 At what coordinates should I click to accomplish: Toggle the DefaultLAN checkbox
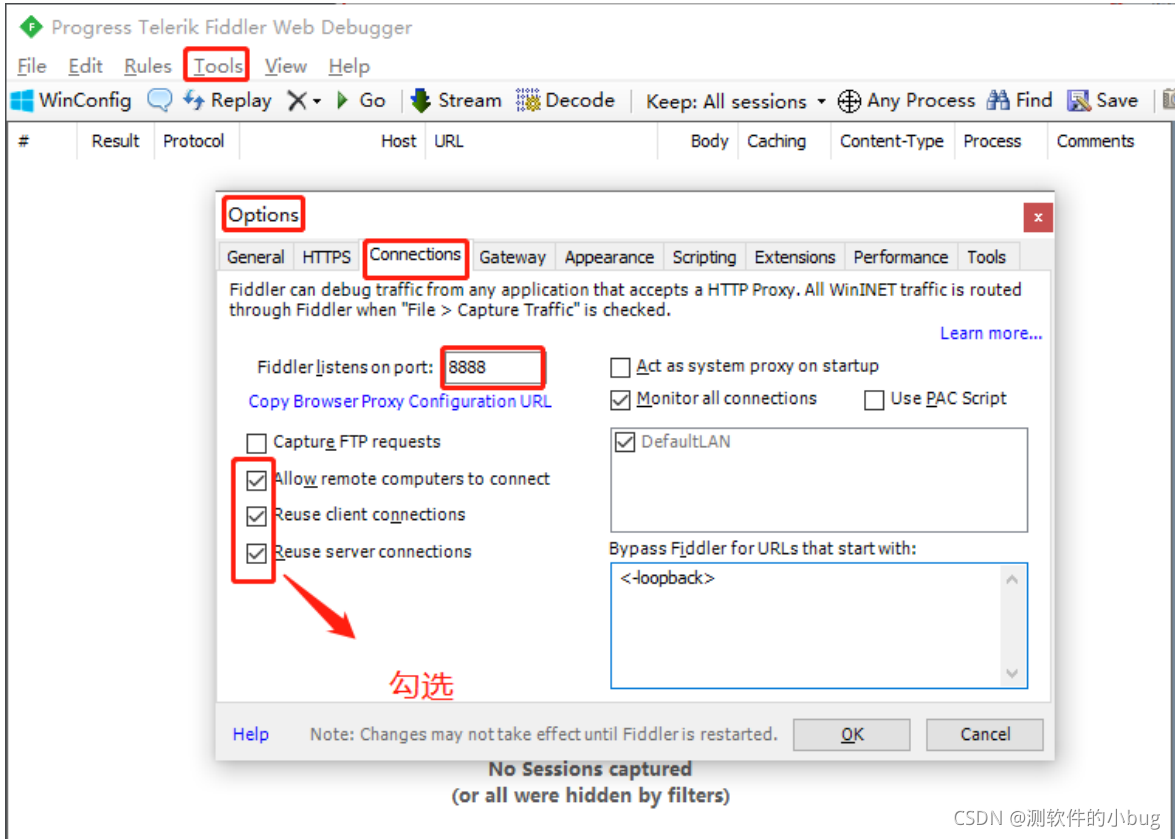[624, 443]
